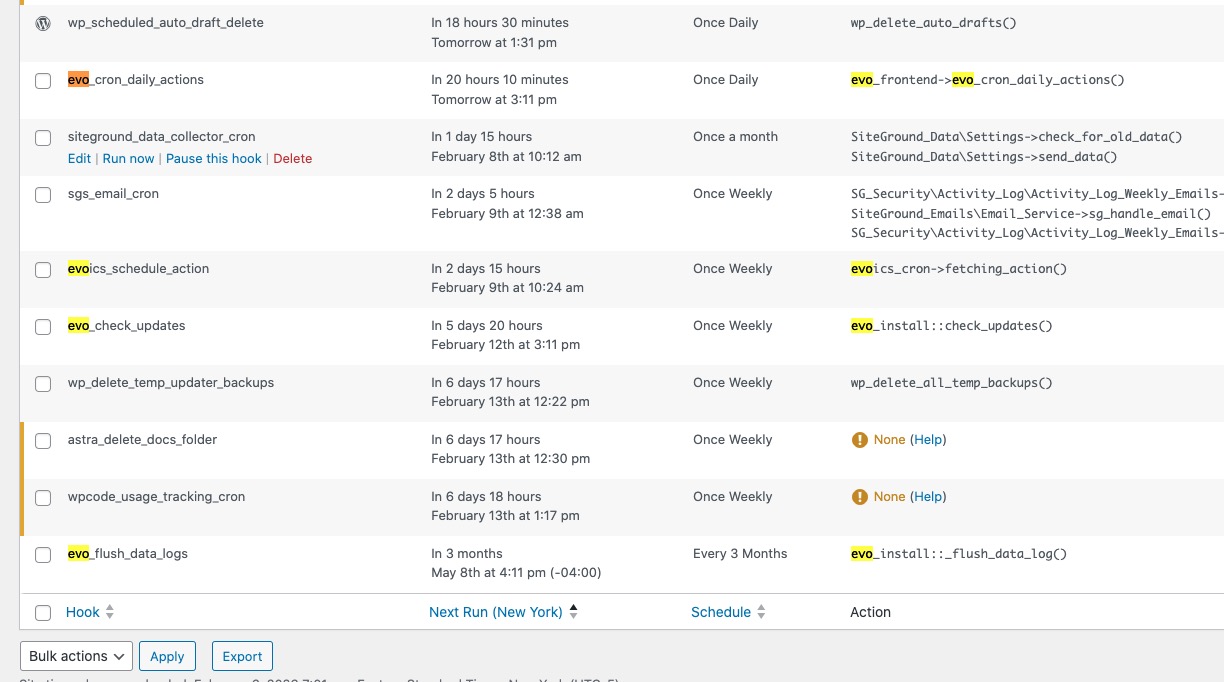Open the Bulk actions dropdown
Image resolution: width=1224 pixels, height=682 pixels.
point(76,656)
